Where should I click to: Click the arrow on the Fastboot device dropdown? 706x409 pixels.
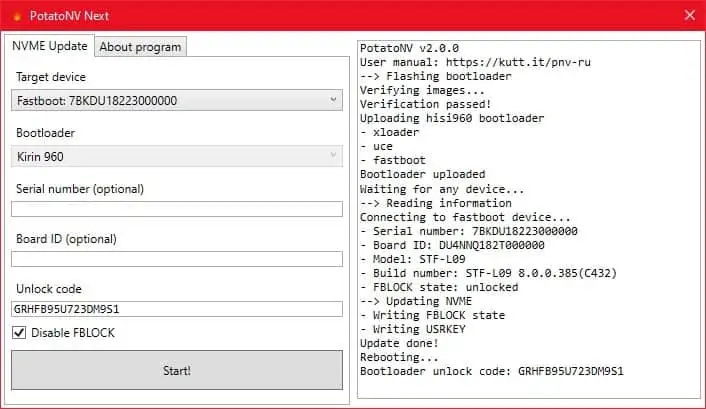[x=333, y=100]
